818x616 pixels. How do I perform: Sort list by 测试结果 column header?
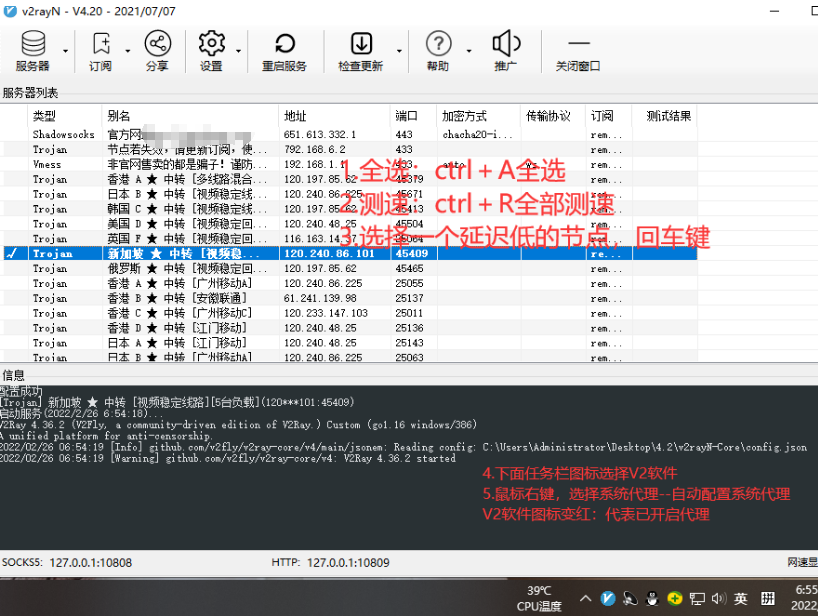tap(668, 116)
